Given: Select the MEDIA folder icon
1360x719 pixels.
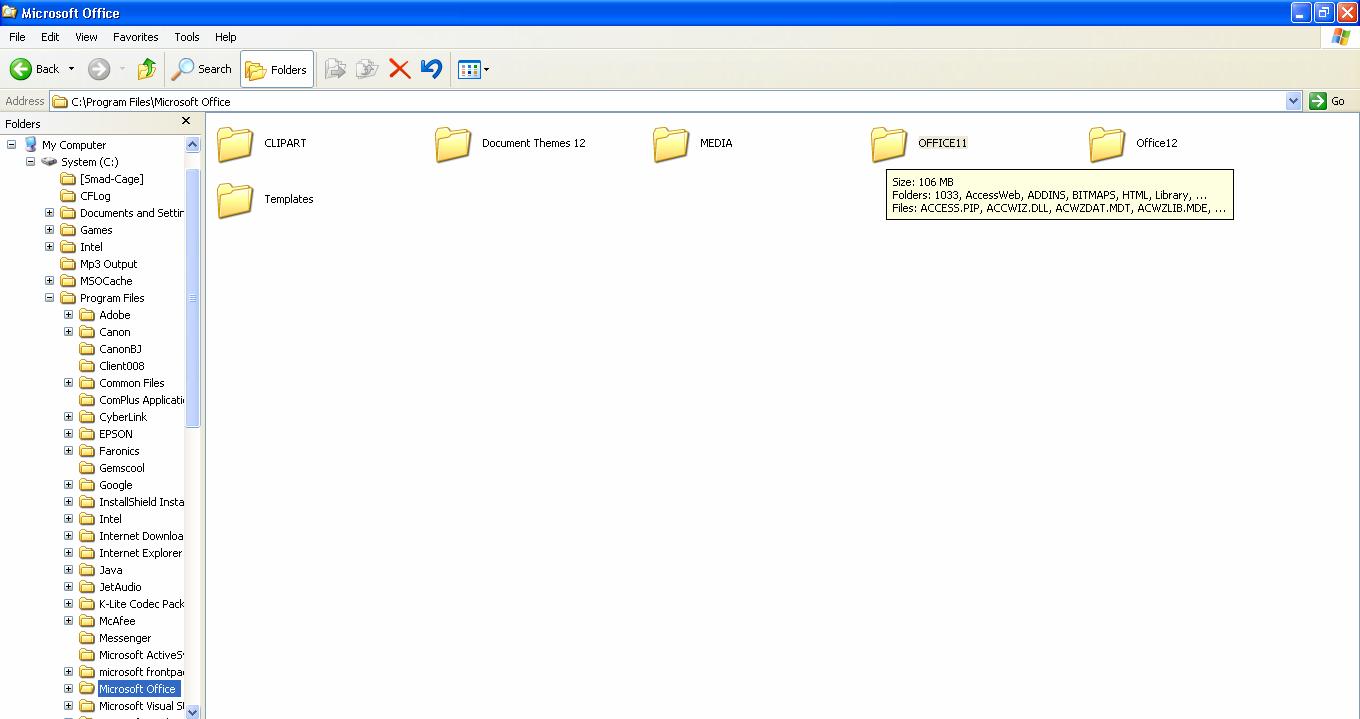Looking at the screenshot, I should coord(671,144).
